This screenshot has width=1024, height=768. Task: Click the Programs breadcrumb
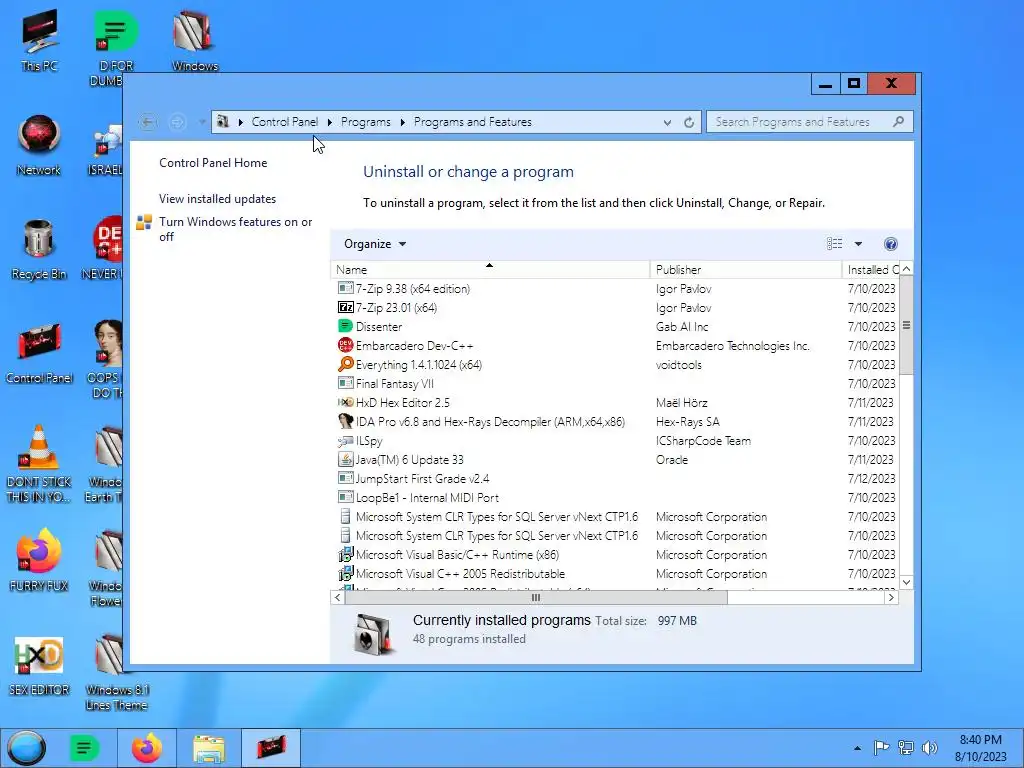pos(366,122)
